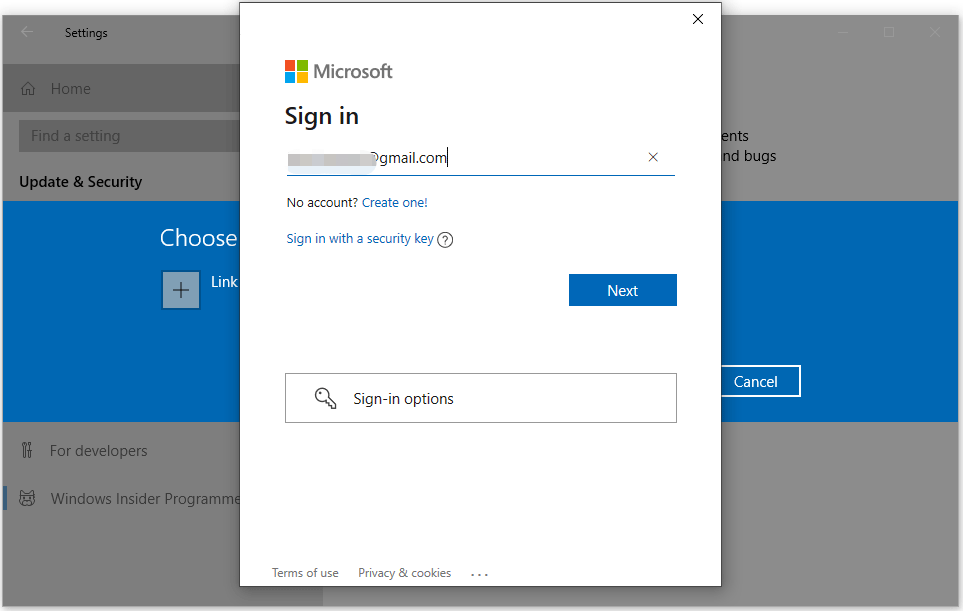963x611 pixels.
Task: Click the Microsoft logo in sign-in dialog
Action: (x=338, y=71)
